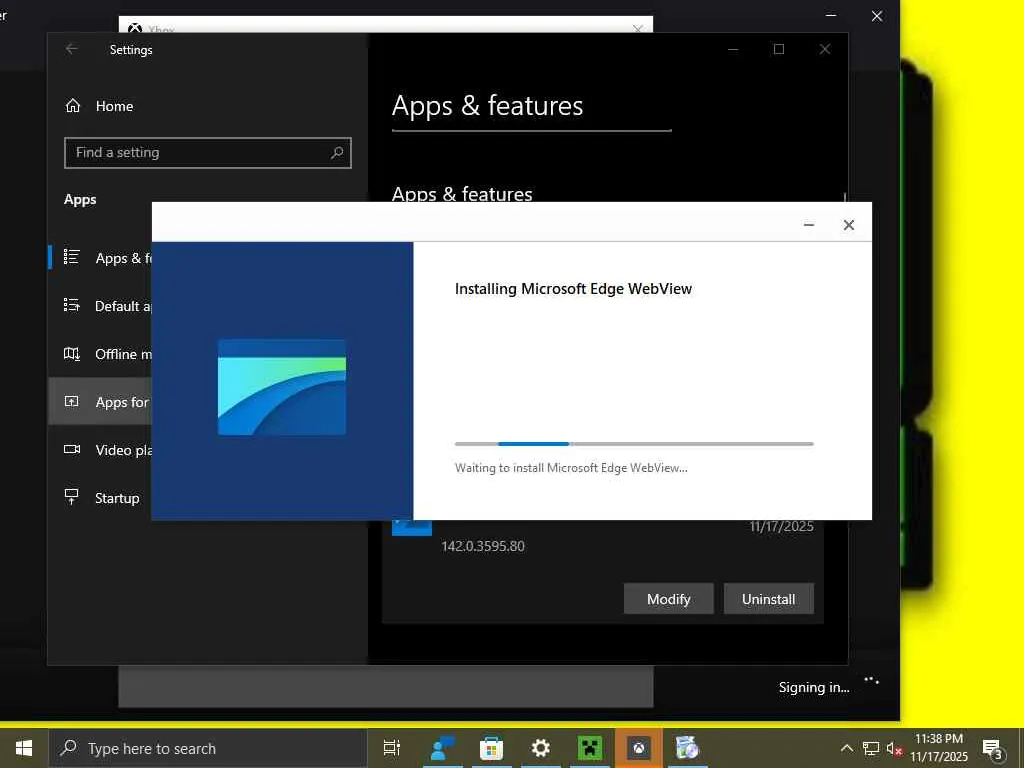Open the Windows Start menu

pos(24,748)
